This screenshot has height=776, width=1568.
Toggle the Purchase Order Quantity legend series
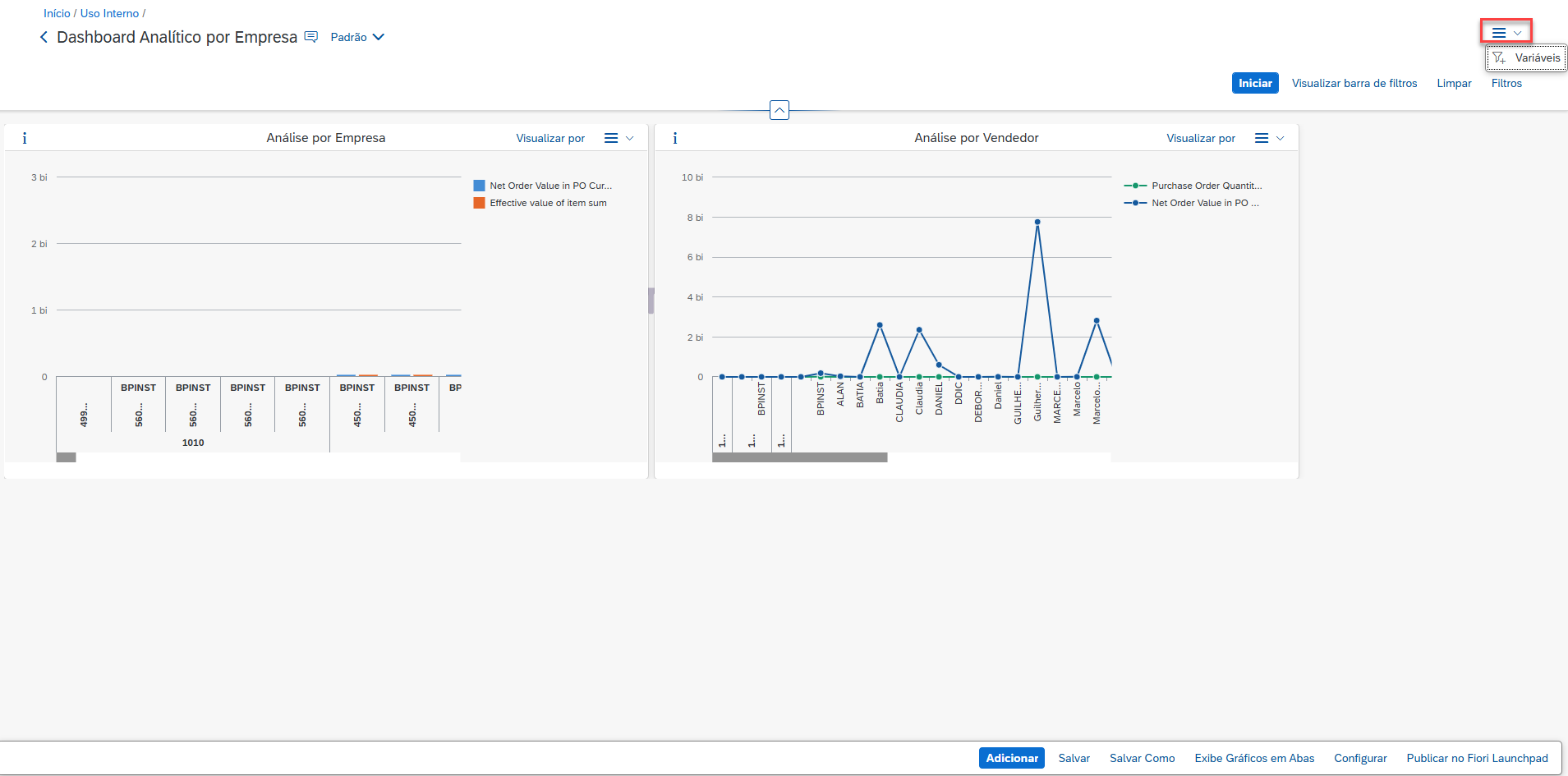tap(1206, 186)
